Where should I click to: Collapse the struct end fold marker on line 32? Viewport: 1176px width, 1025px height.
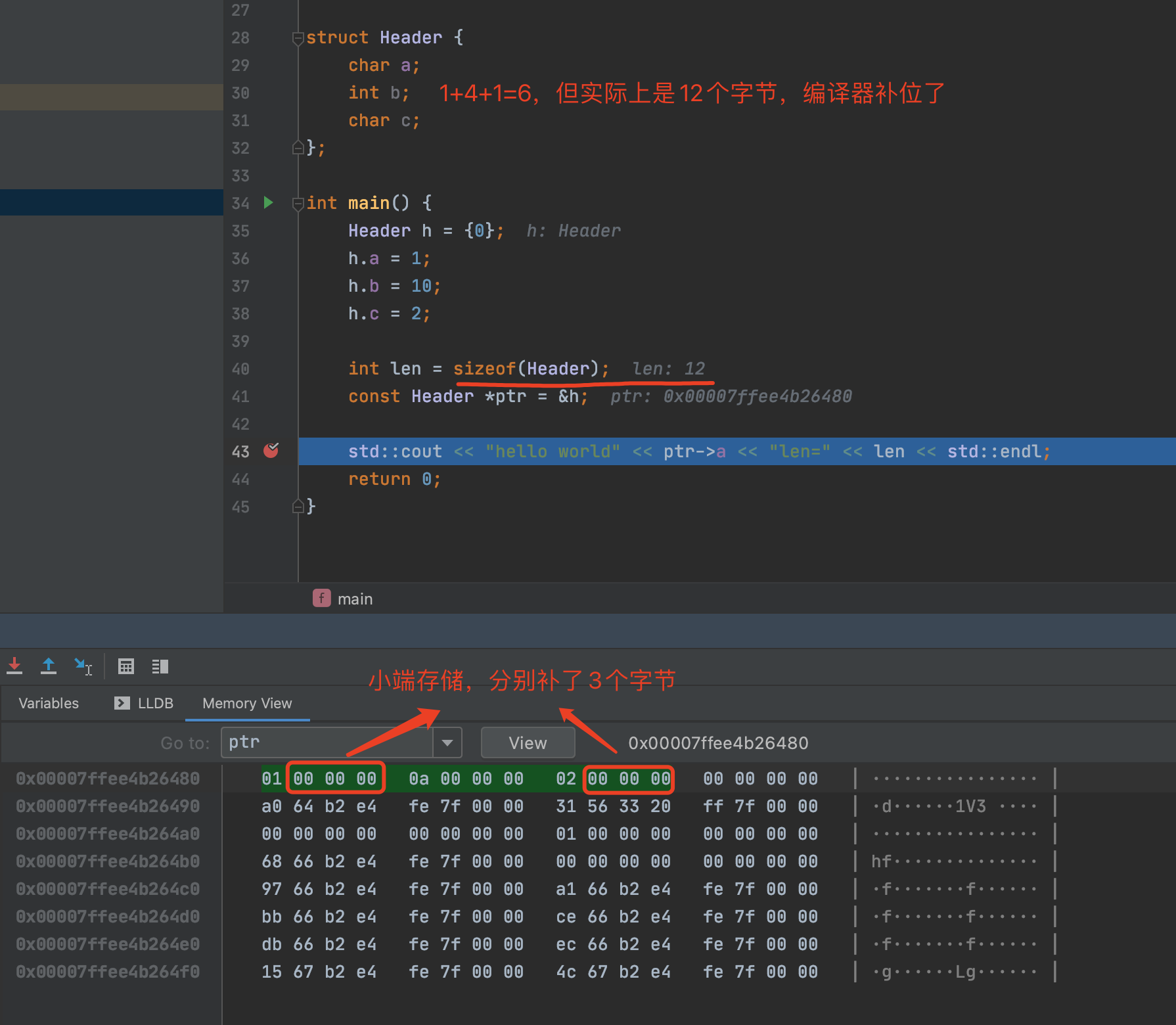pyautogui.click(x=298, y=148)
